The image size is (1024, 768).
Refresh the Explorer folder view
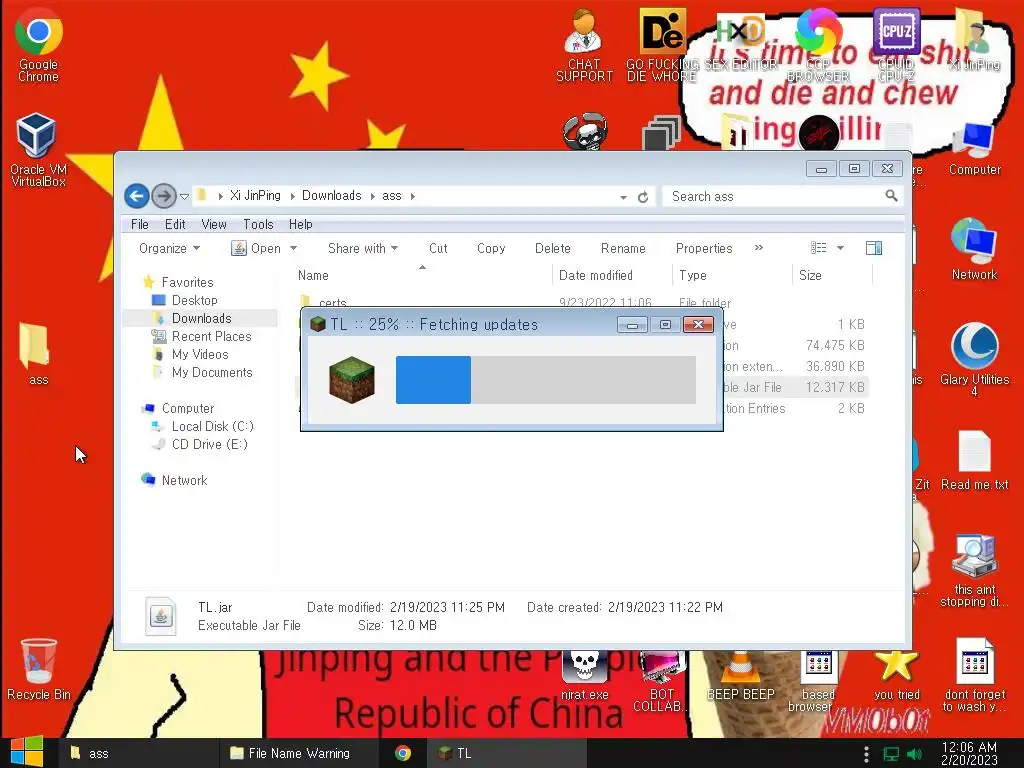pos(643,197)
